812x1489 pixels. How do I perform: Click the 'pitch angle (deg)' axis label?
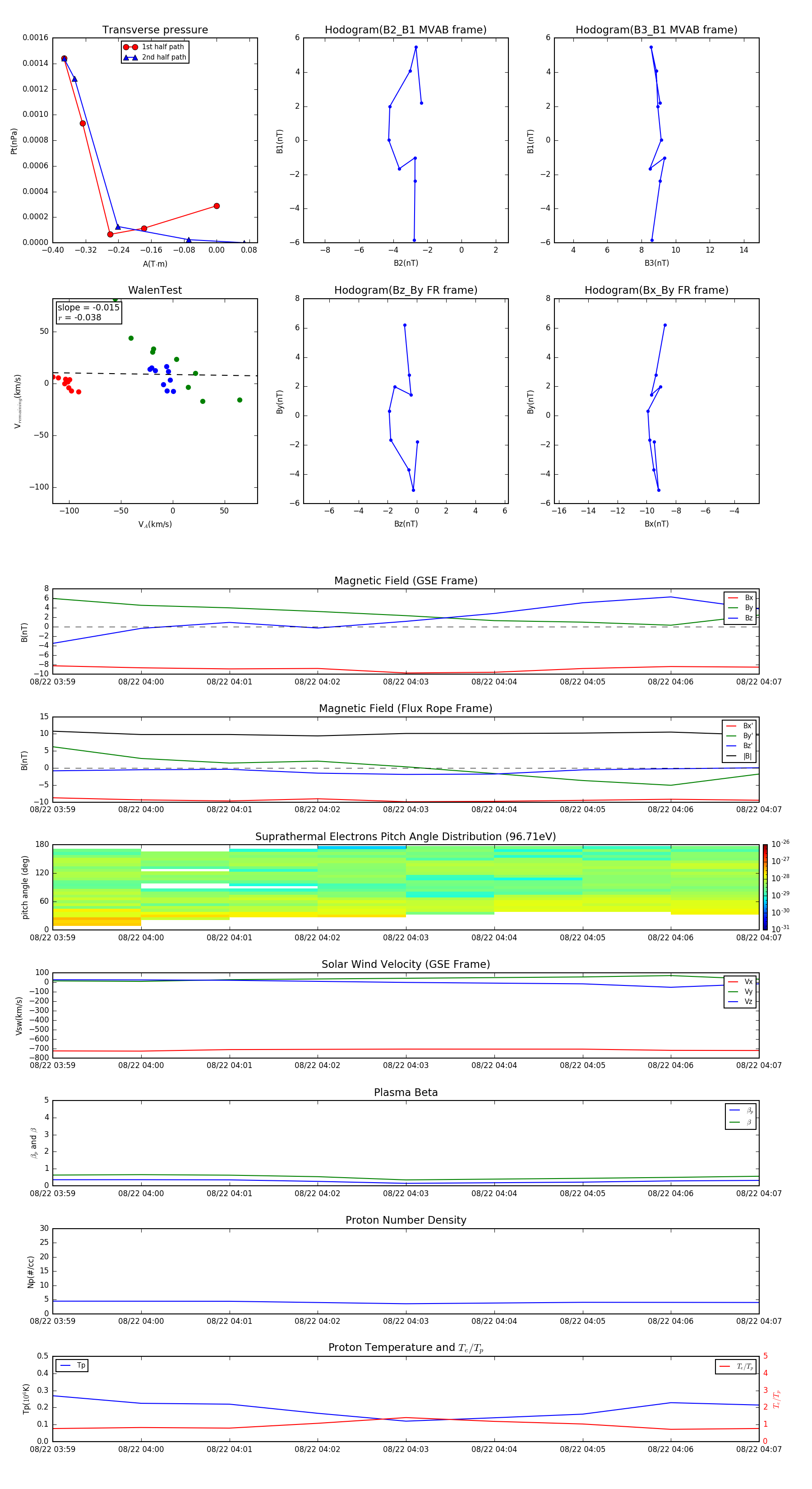(x=25, y=887)
